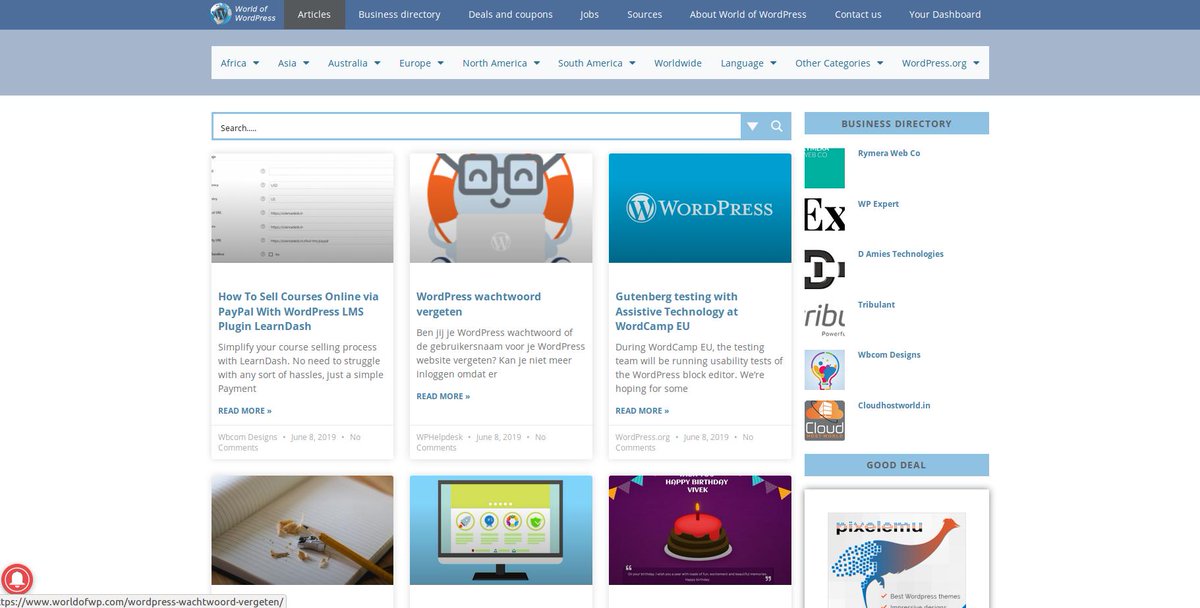Expand the Language dropdown

tap(749, 63)
